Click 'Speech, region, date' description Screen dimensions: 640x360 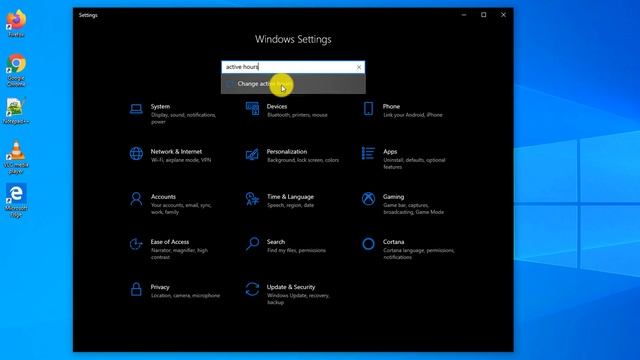click(291, 205)
